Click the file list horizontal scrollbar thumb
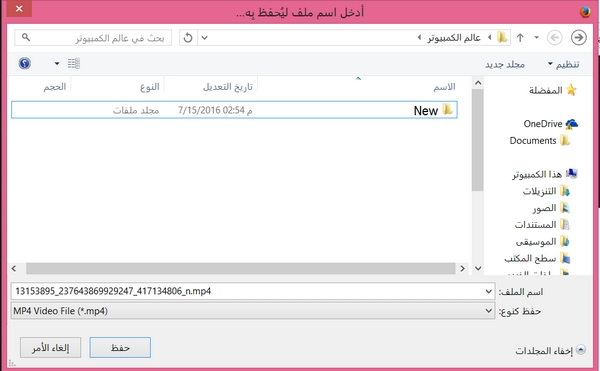Image resolution: width=600 pixels, height=371 pixels. (241, 268)
